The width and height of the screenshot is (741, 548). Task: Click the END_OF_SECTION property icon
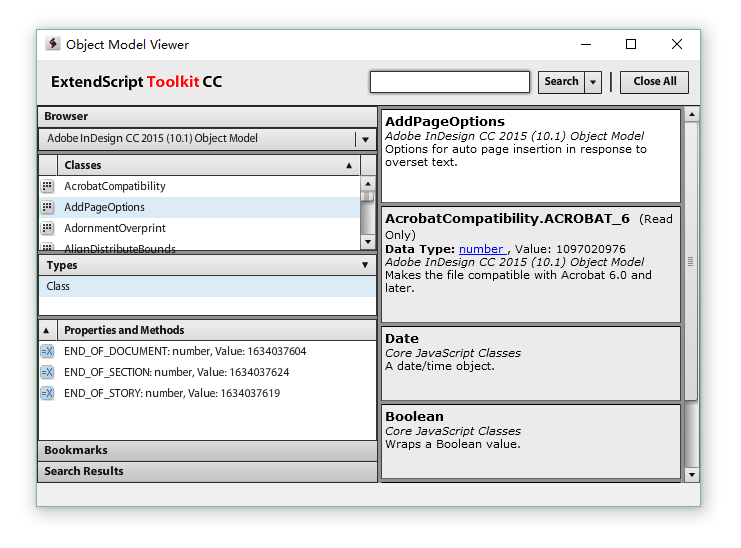pyautogui.click(x=47, y=372)
